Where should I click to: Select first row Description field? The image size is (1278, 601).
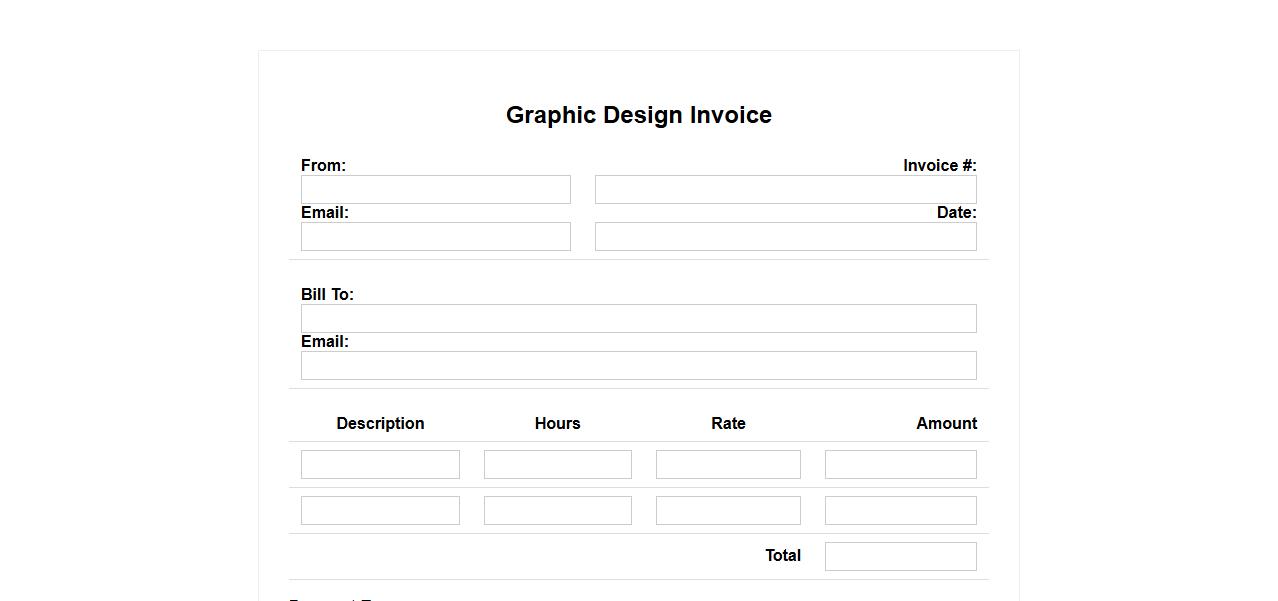380,464
